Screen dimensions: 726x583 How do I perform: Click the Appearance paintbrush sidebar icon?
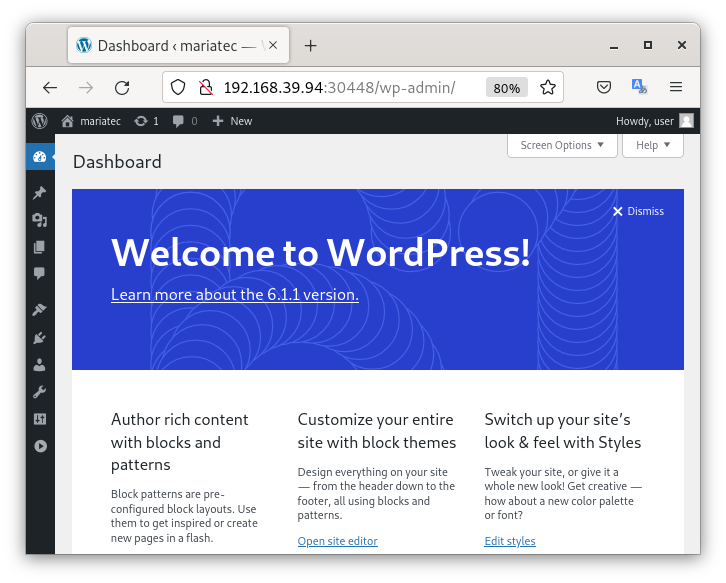(40, 310)
